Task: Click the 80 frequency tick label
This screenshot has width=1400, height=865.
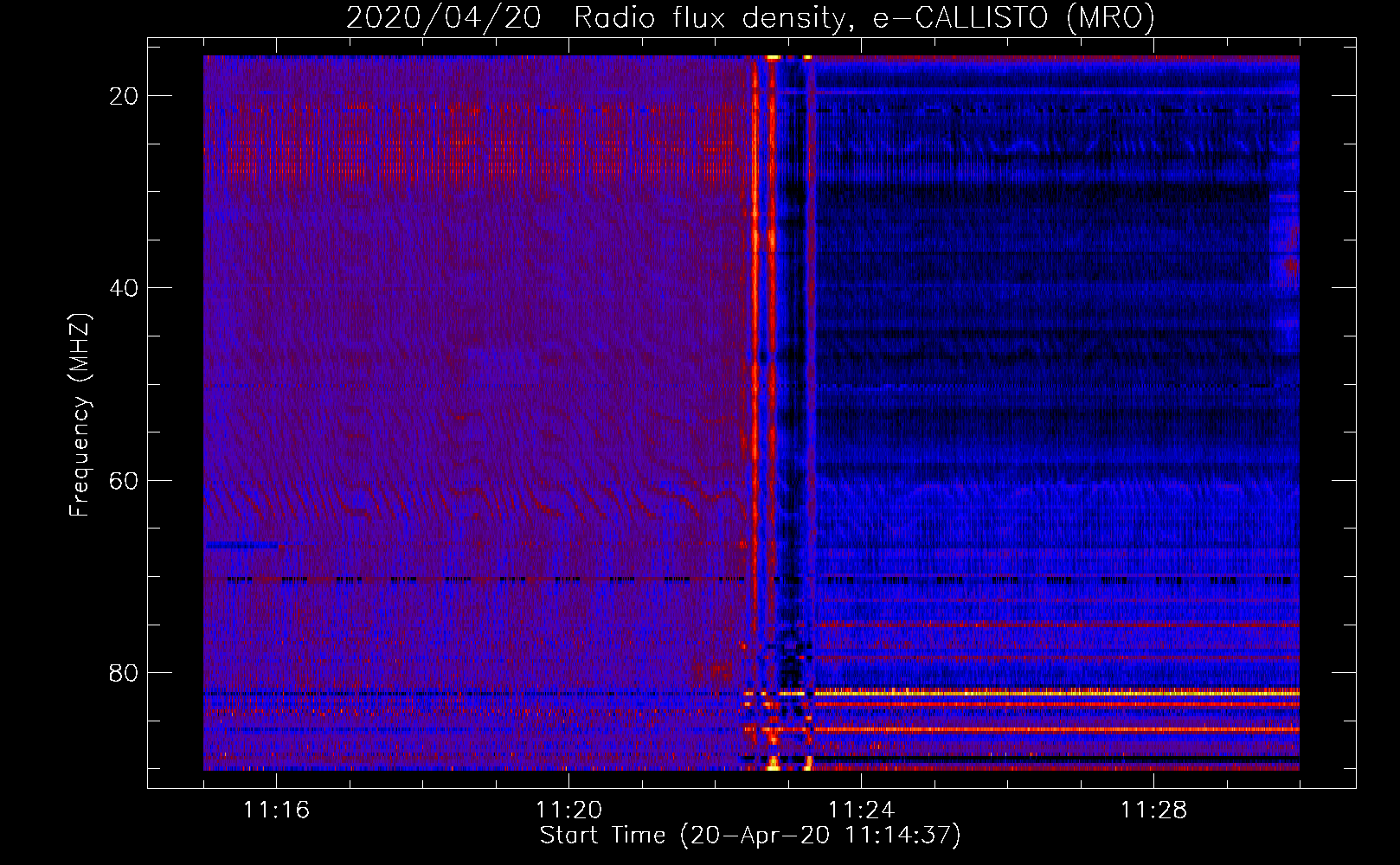Action: click(x=124, y=672)
